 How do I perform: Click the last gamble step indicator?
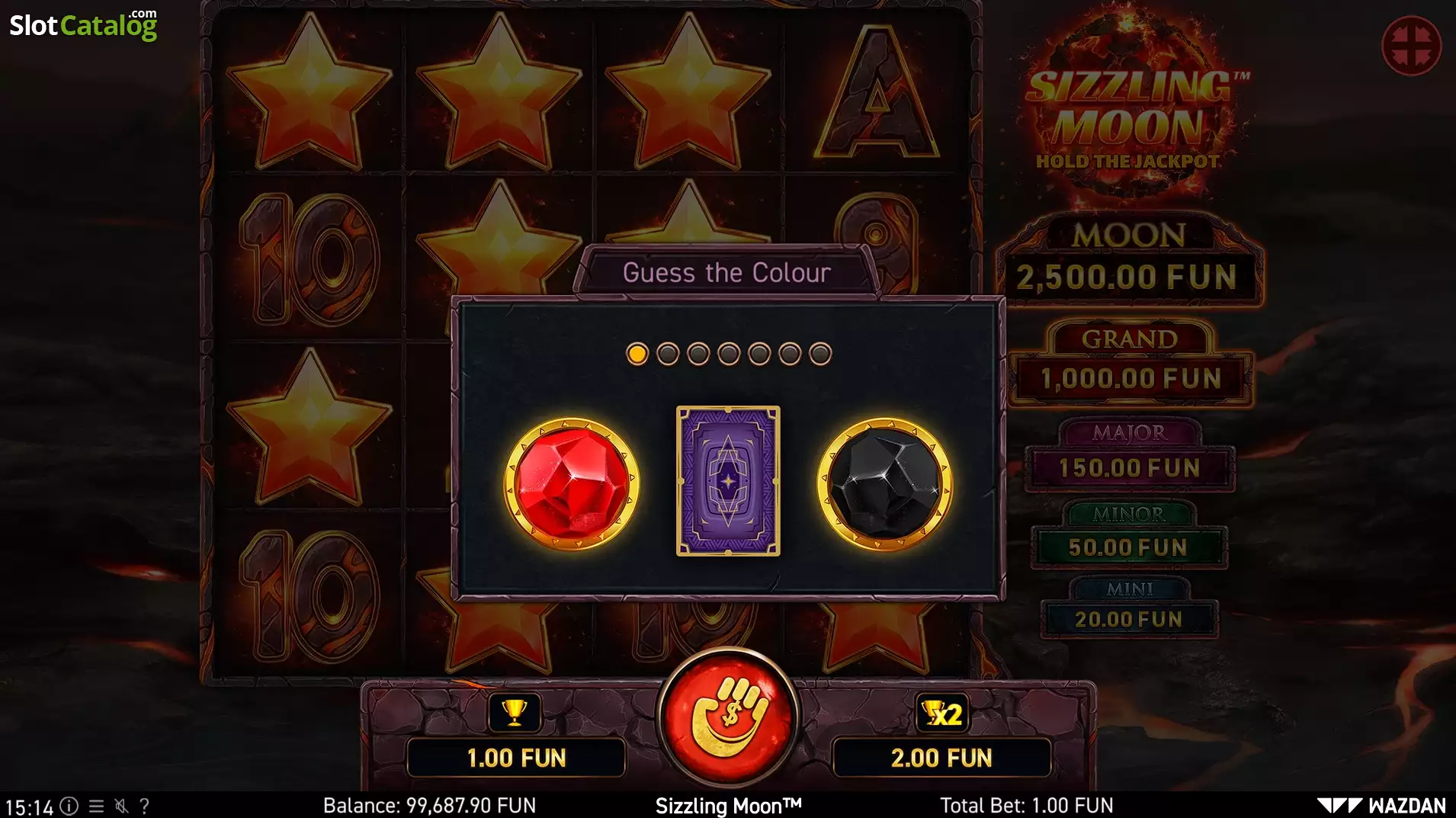click(x=820, y=354)
